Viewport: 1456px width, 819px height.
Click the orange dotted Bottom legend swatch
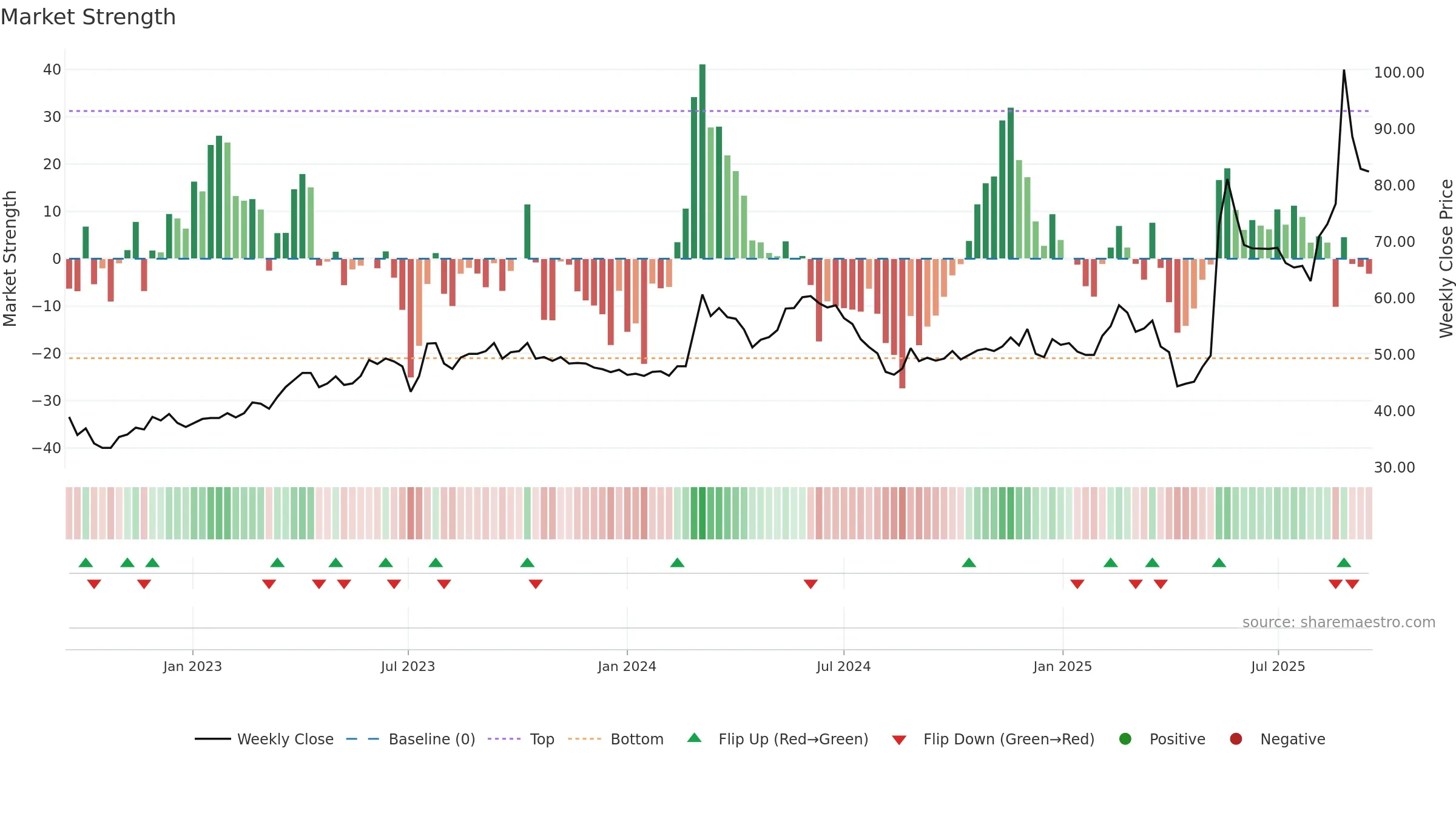tap(585, 739)
